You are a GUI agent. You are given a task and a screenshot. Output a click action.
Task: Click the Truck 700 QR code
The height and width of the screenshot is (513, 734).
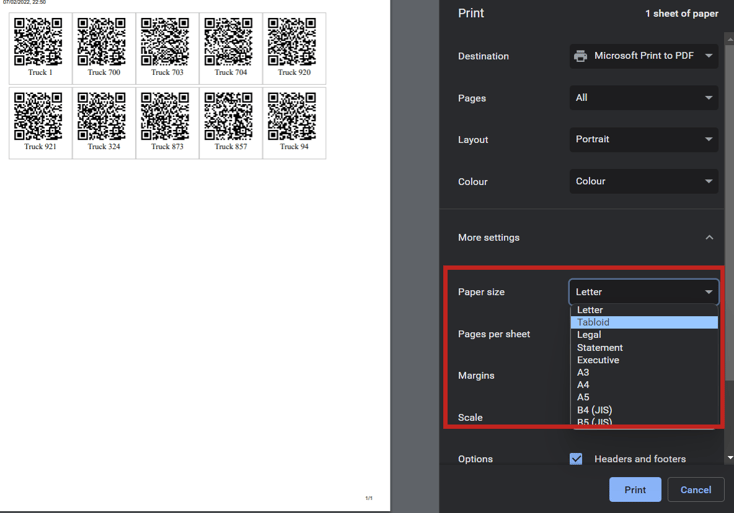(102, 42)
